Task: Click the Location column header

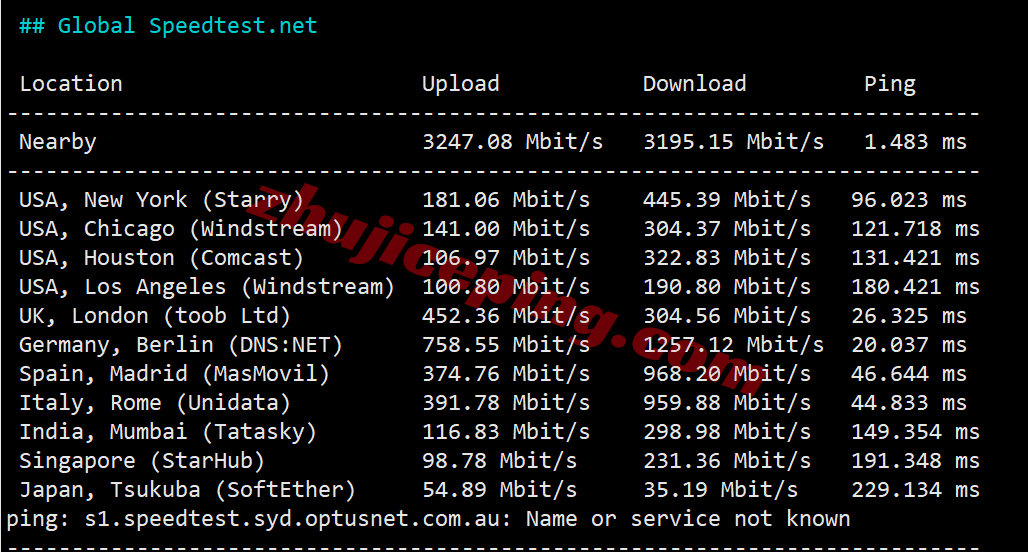Action: [71, 84]
